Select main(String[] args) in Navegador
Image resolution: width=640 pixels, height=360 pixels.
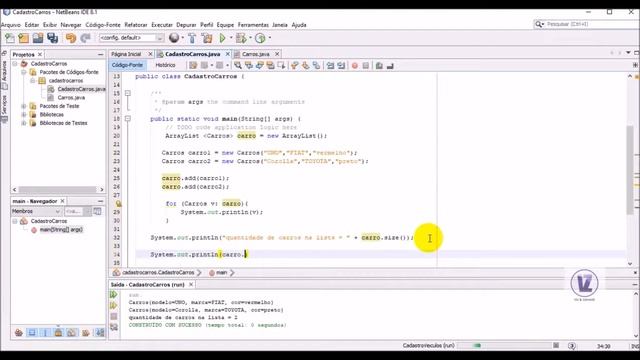[61, 230]
